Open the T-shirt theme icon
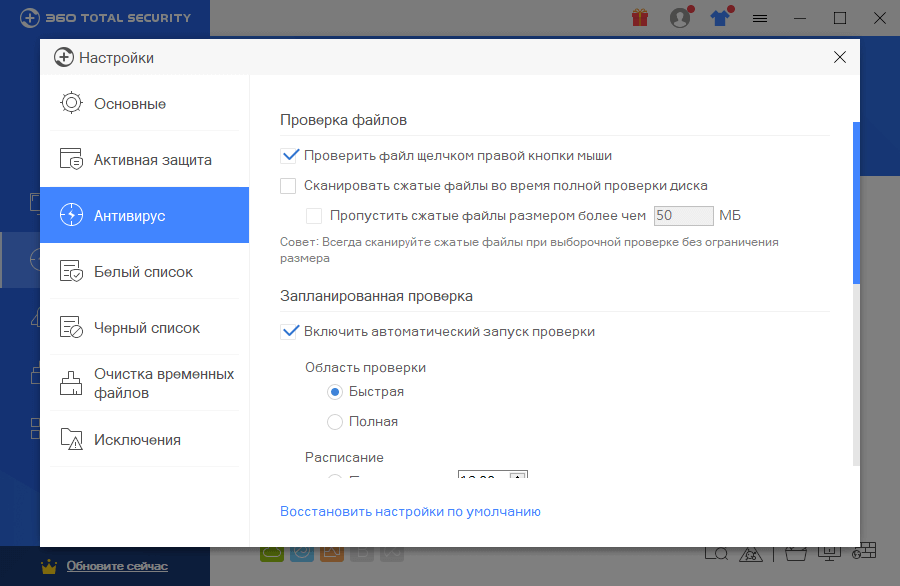 coord(721,18)
